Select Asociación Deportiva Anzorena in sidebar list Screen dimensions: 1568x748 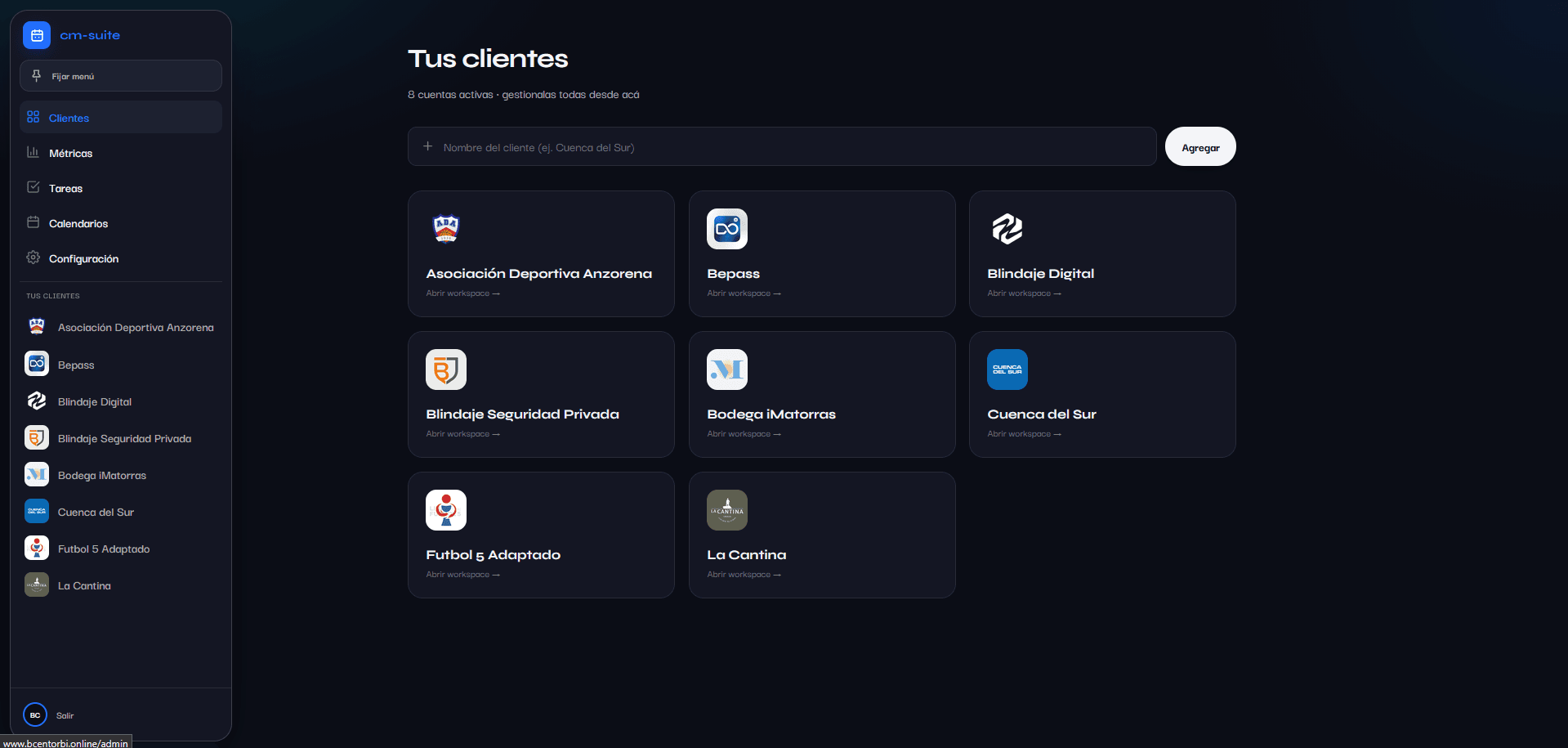click(136, 327)
